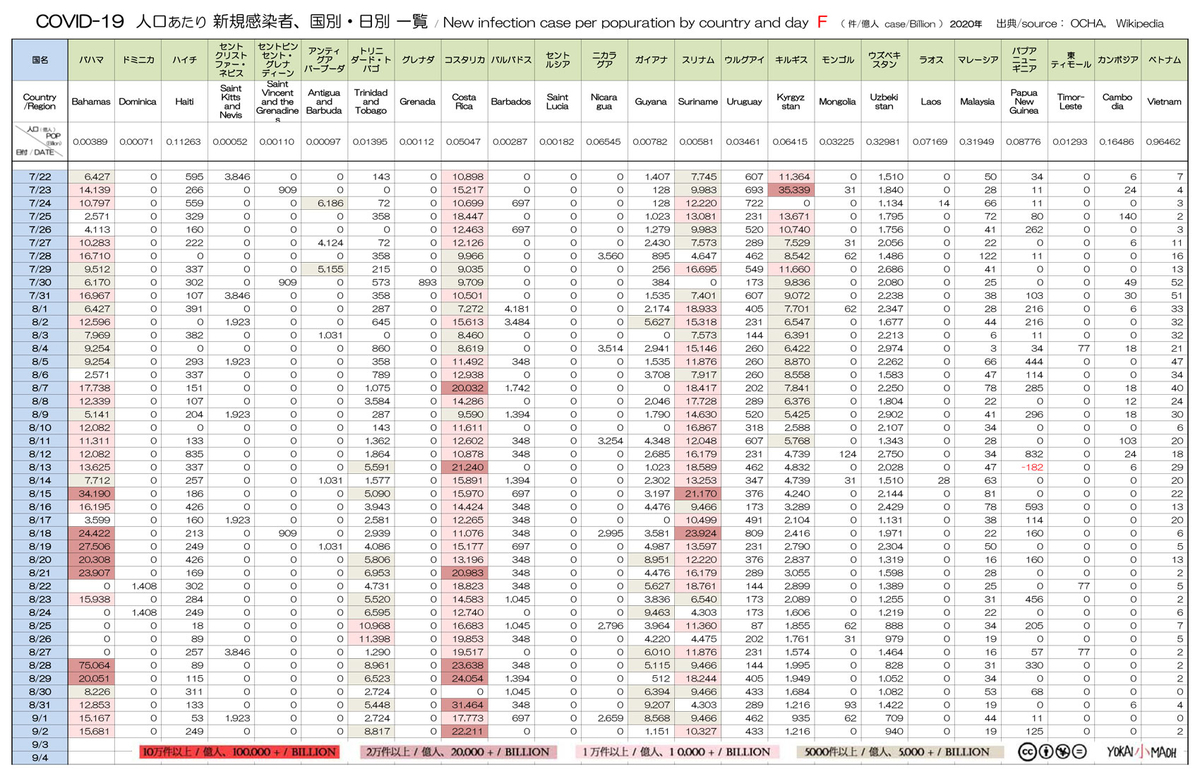Select the blue 国名 header cell
Screen dimensions: 1200x772
(x=40, y=60)
